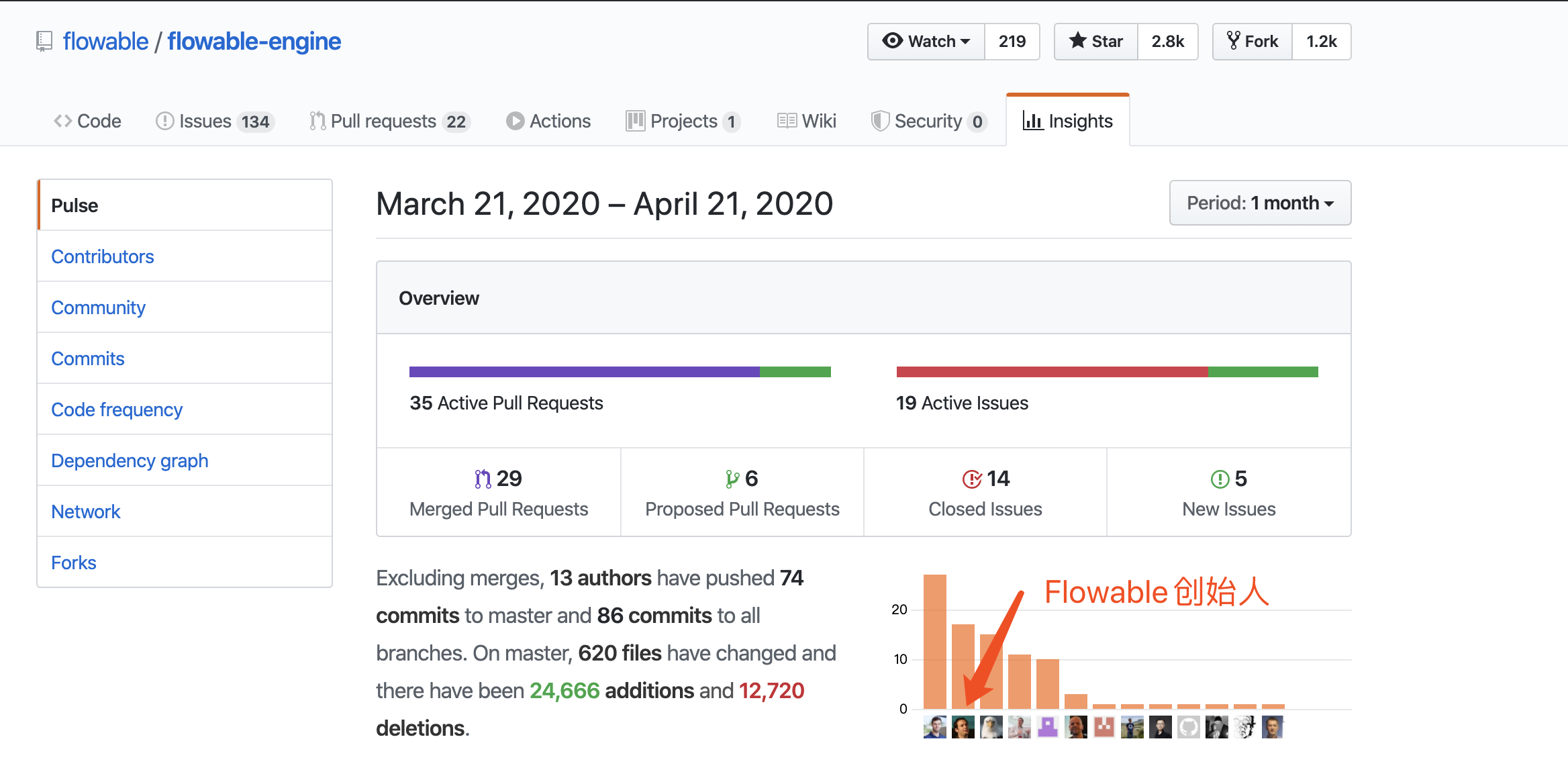Click the Star button
1568x776 pixels.
pyautogui.click(x=1096, y=42)
